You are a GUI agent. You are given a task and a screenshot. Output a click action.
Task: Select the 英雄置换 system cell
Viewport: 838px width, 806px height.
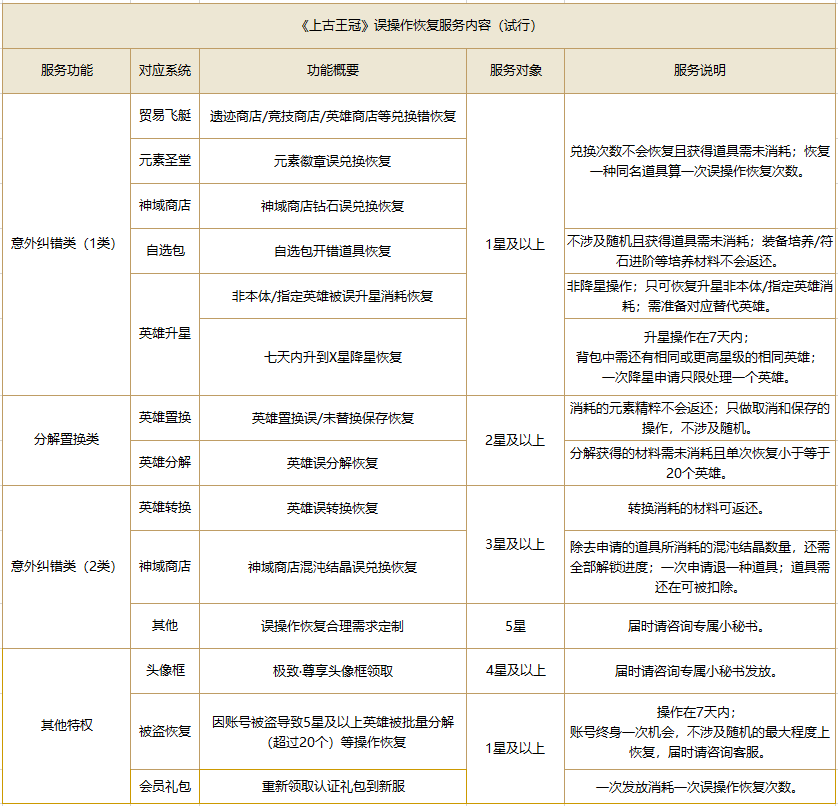(165, 418)
